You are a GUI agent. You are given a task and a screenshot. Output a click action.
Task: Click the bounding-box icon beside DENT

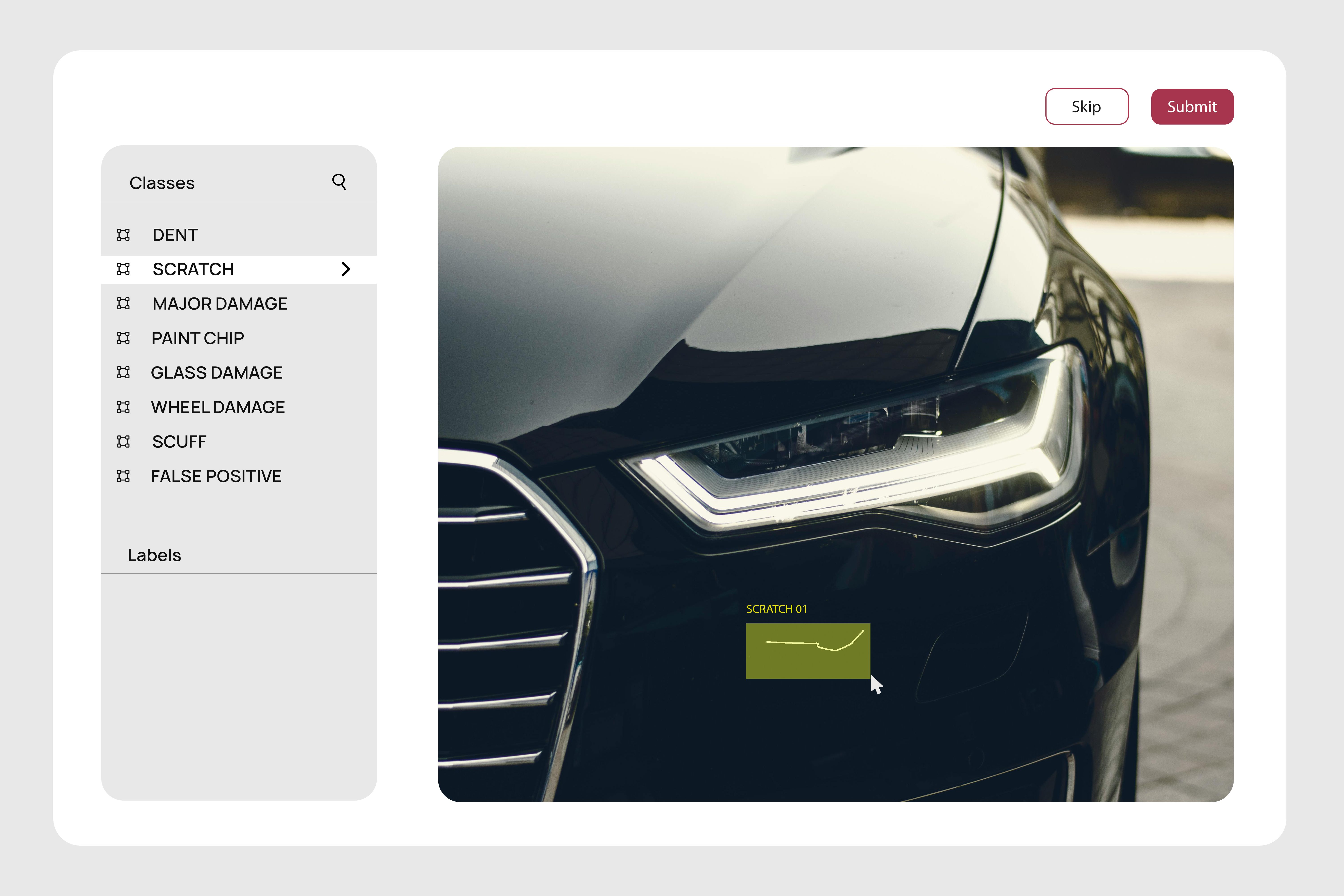pyautogui.click(x=123, y=235)
